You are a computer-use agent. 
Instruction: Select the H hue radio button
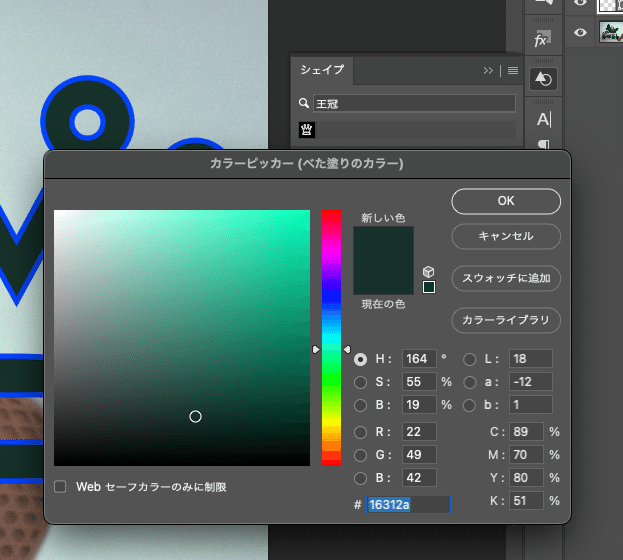pyautogui.click(x=360, y=359)
